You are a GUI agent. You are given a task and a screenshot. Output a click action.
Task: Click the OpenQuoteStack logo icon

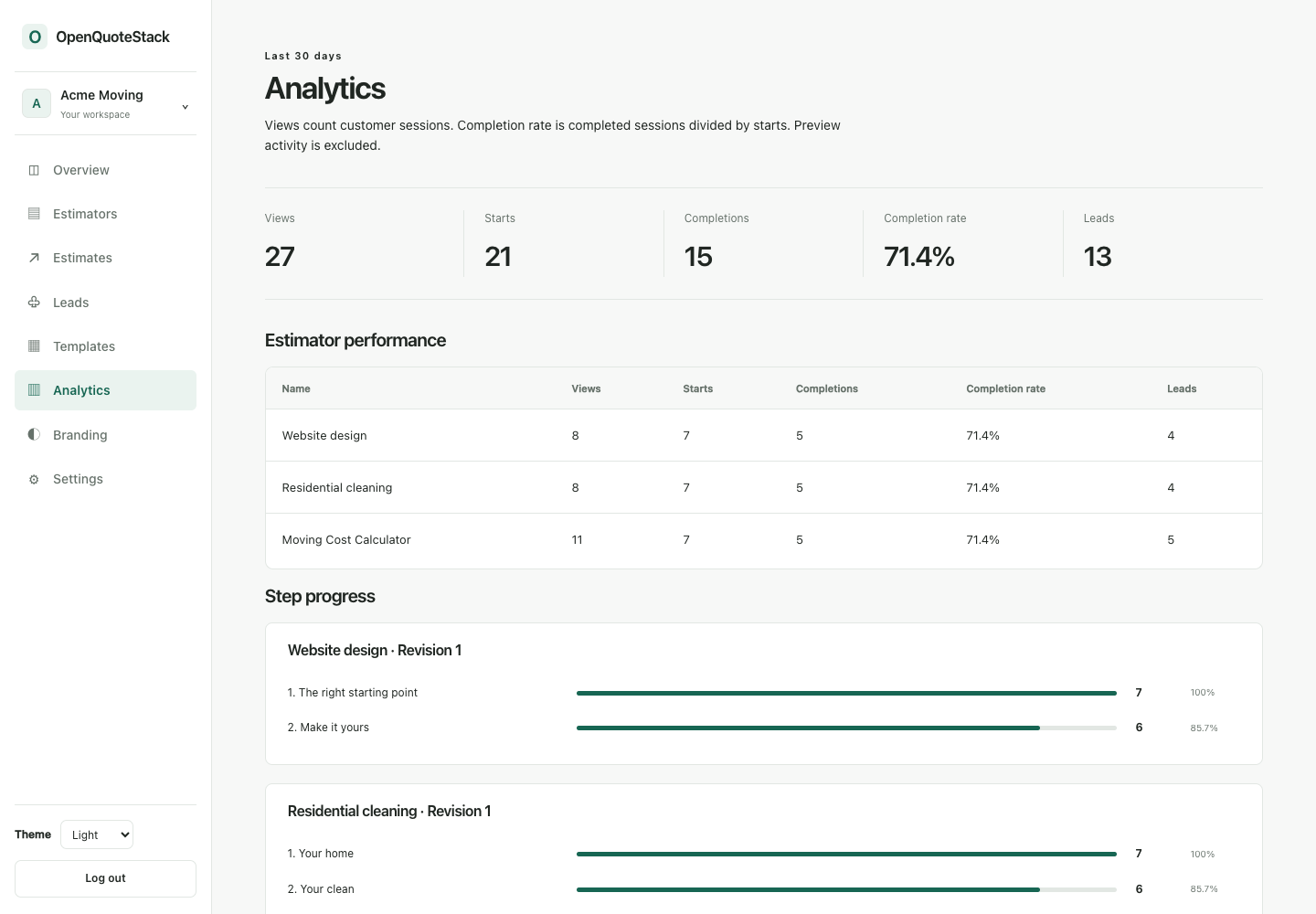pyautogui.click(x=35, y=37)
